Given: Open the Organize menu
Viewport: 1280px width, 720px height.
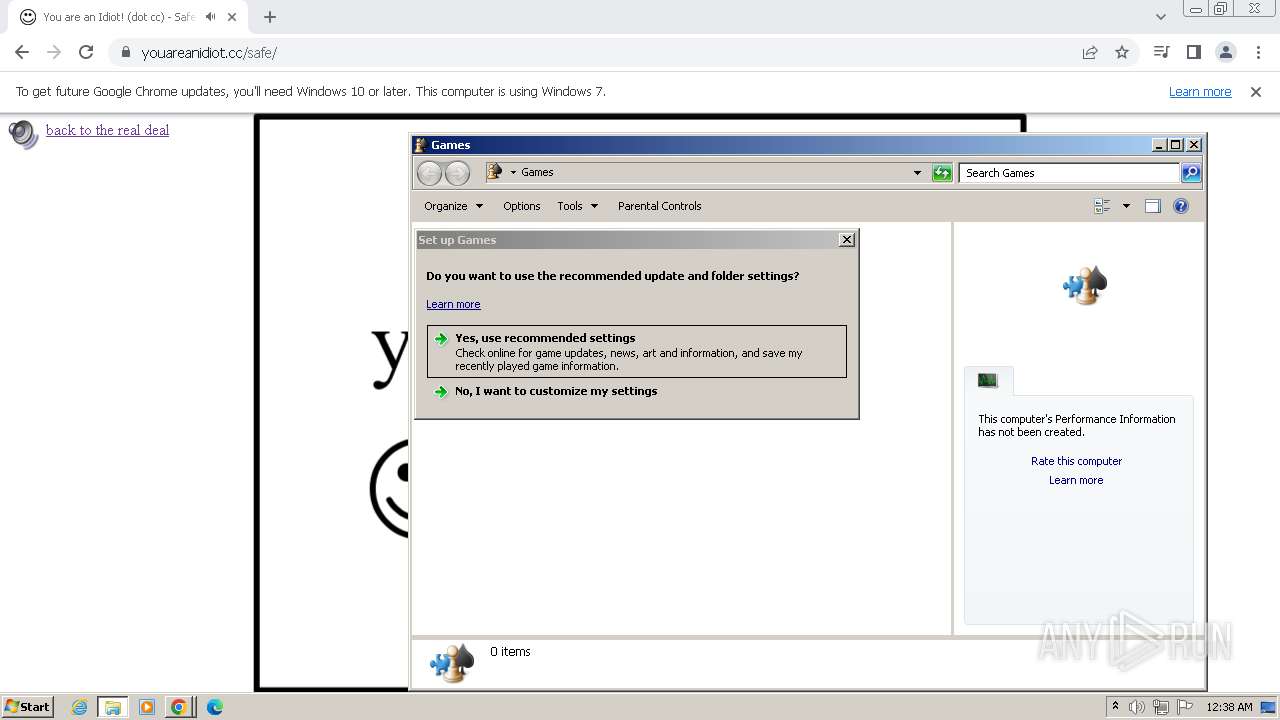Looking at the screenshot, I should 453,206.
